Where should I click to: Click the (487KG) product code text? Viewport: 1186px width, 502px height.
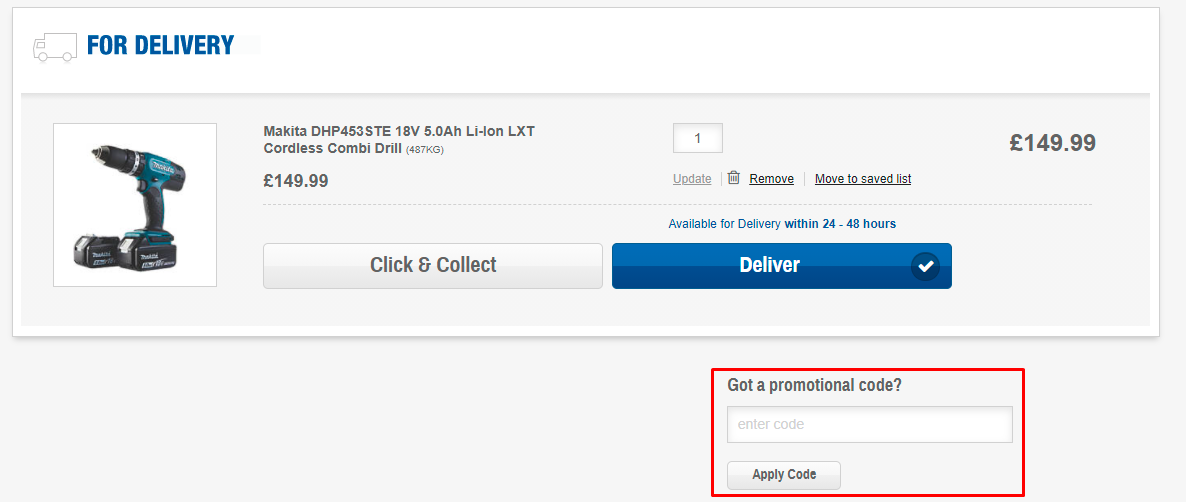click(425, 150)
